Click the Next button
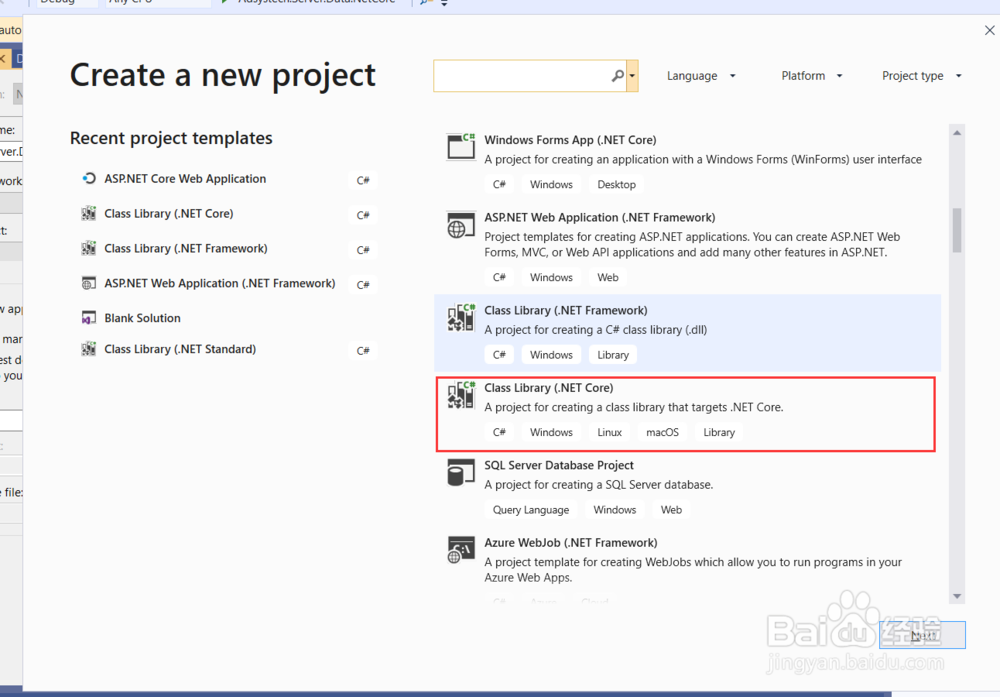The height and width of the screenshot is (697, 1000). pos(922,635)
